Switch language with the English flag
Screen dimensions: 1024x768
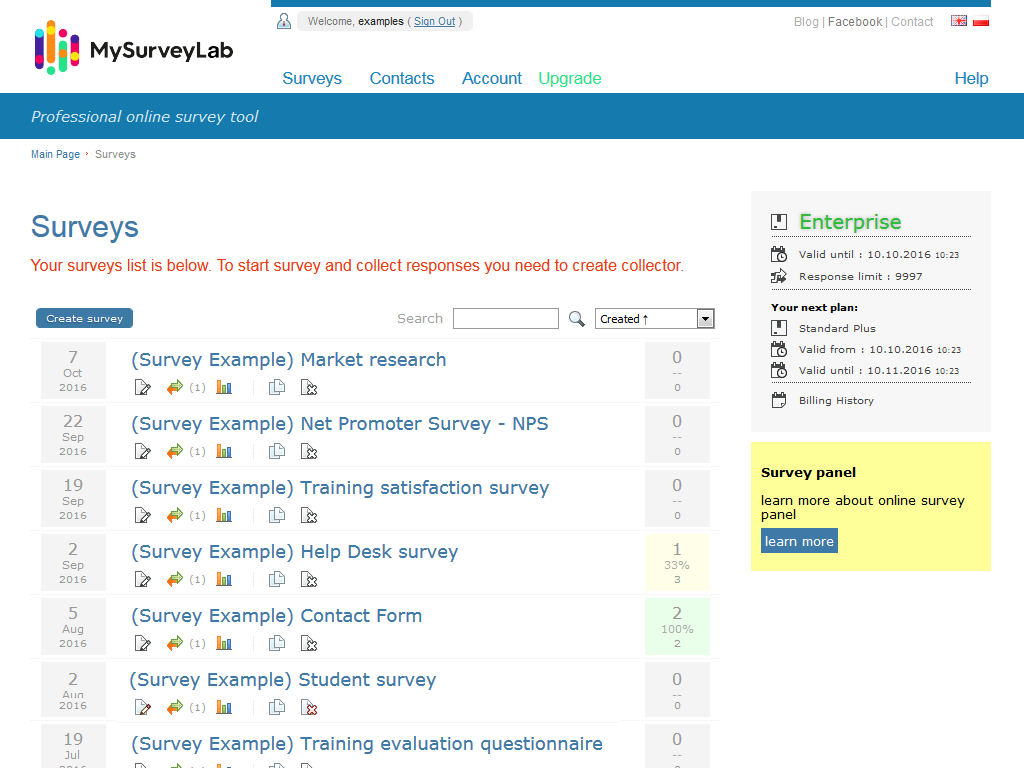click(959, 21)
